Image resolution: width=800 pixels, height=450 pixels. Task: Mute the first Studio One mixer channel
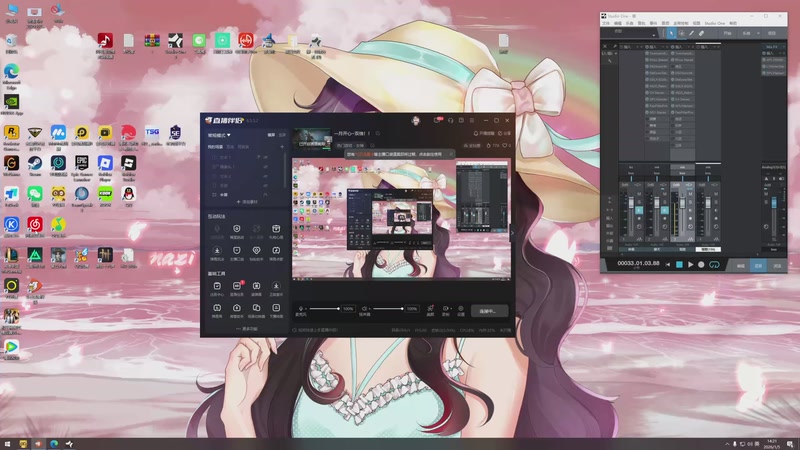[x=639, y=194]
